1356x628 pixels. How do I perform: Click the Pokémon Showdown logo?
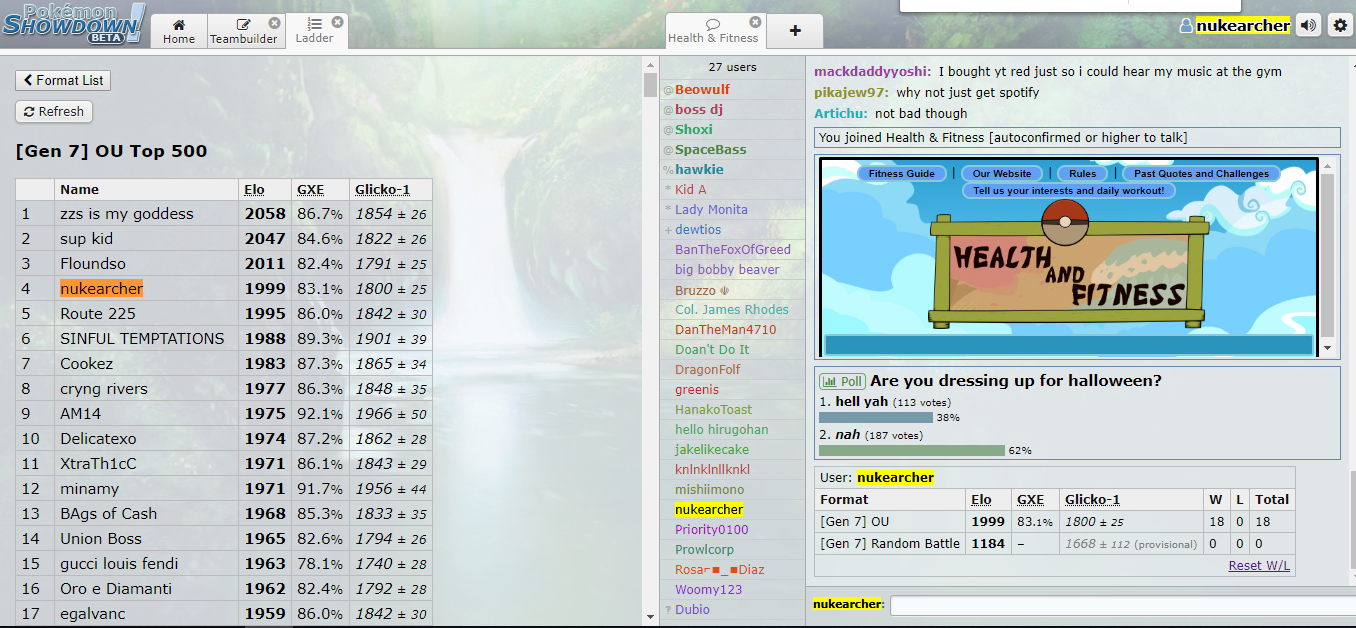pyautogui.click(x=74, y=23)
